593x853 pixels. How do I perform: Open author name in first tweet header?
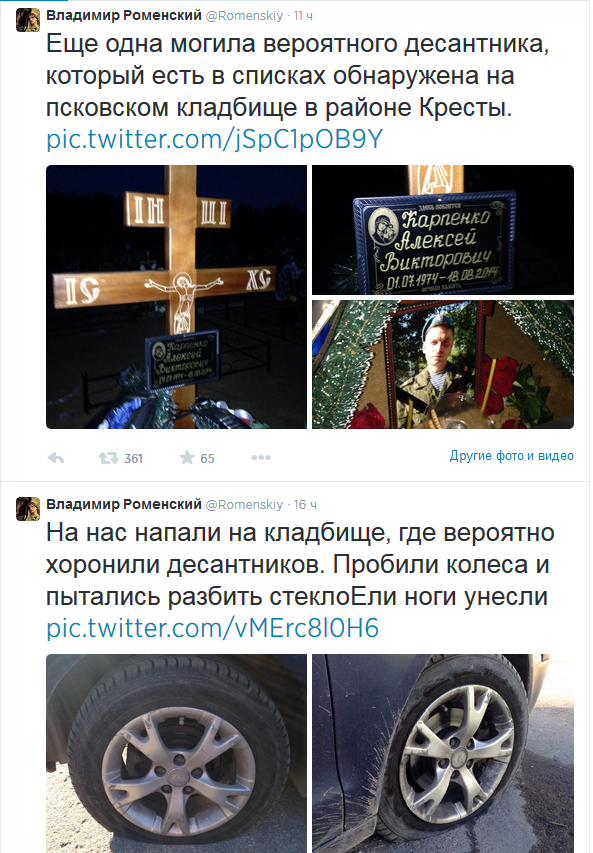click(x=124, y=15)
